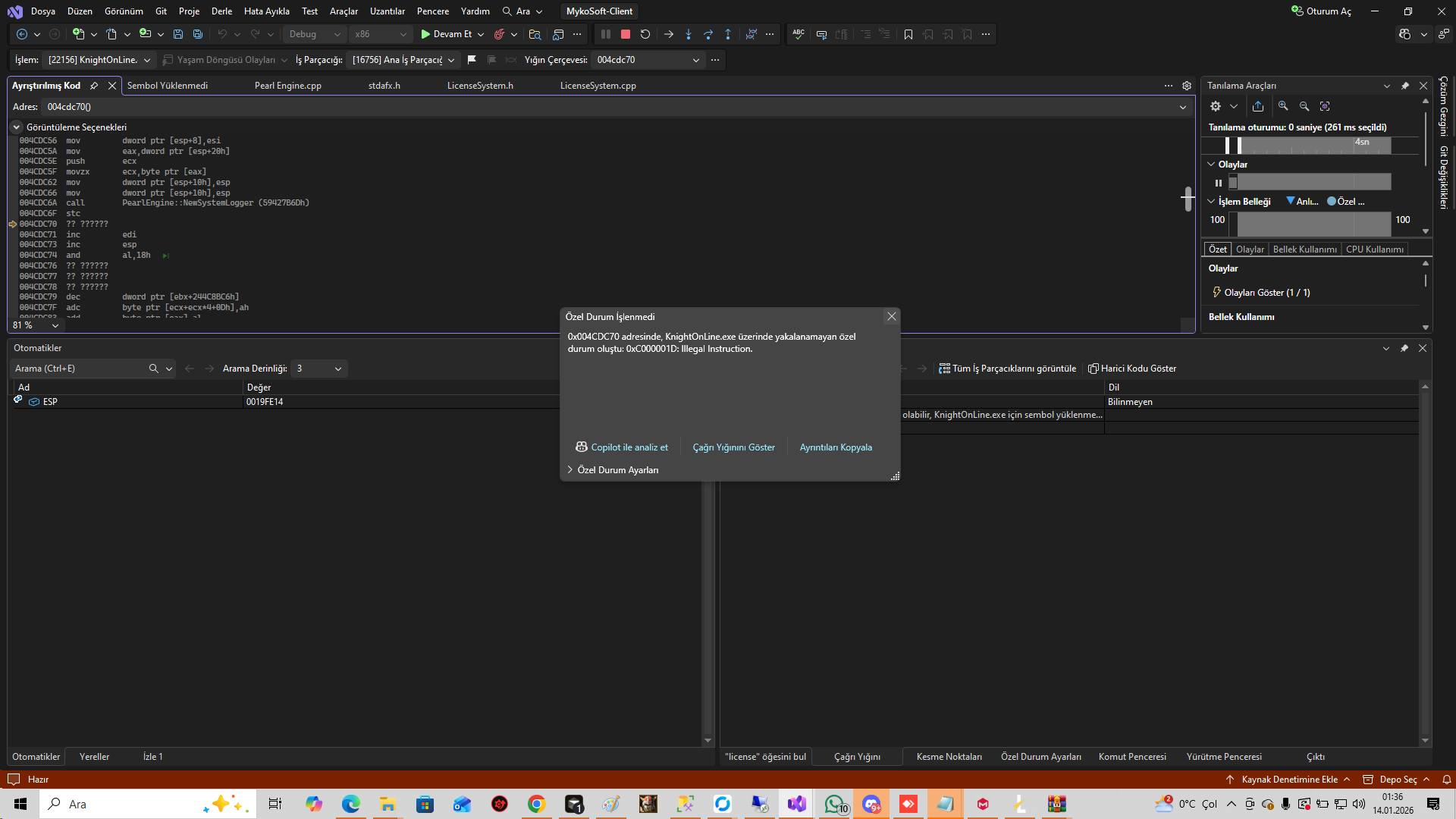Click the search magnifier in Otomatikler
Viewport: 1456px width, 819px height.
pos(153,369)
